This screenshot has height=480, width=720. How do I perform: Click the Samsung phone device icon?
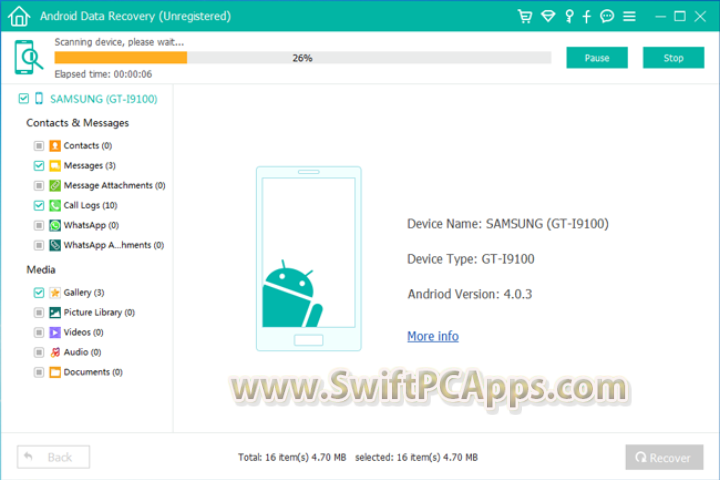(39, 98)
